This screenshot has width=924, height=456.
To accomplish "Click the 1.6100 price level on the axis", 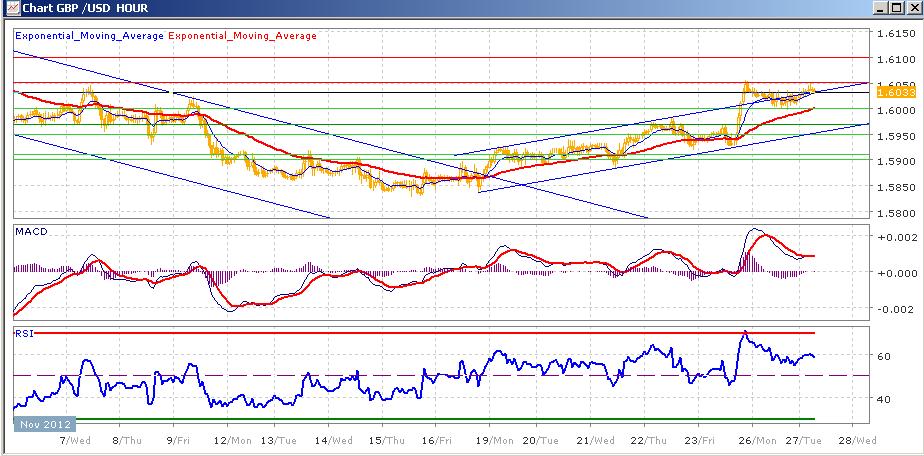I will [896, 59].
